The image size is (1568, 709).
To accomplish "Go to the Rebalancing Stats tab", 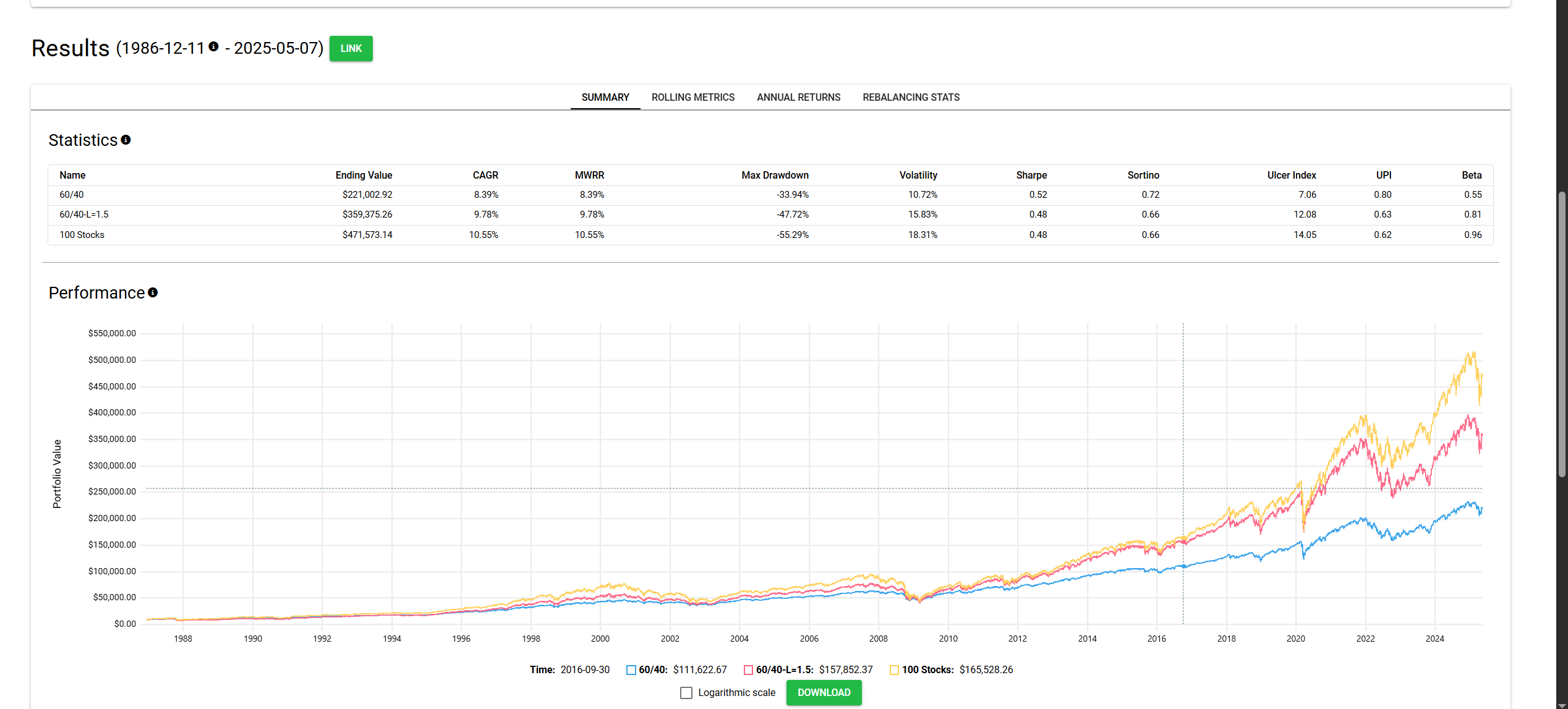I will pyautogui.click(x=911, y=98).
